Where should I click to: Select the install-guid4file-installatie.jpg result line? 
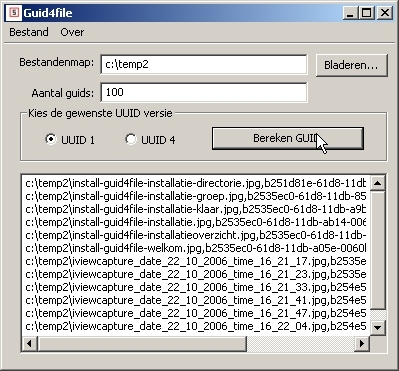196,222
